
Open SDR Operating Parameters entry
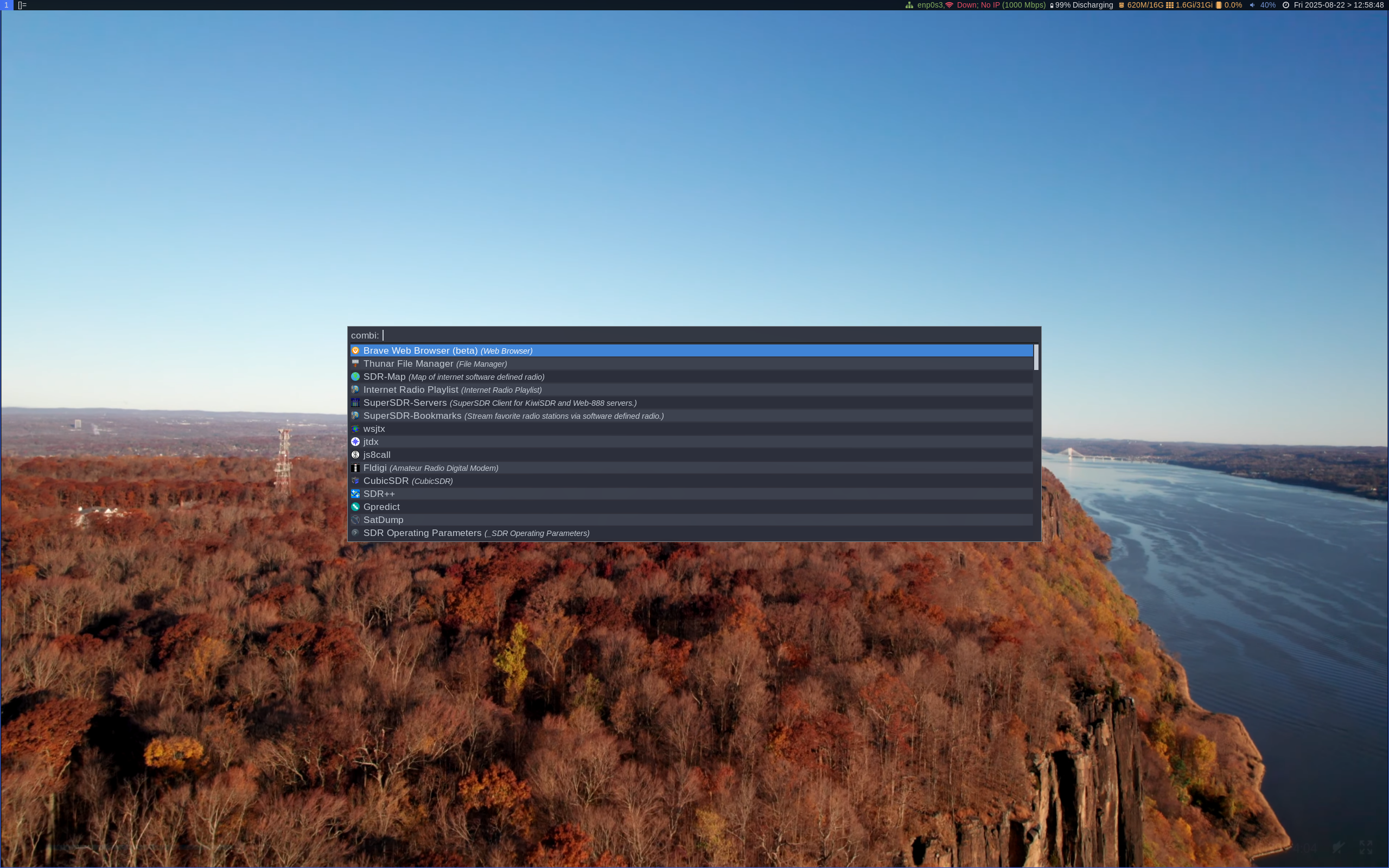691,533
